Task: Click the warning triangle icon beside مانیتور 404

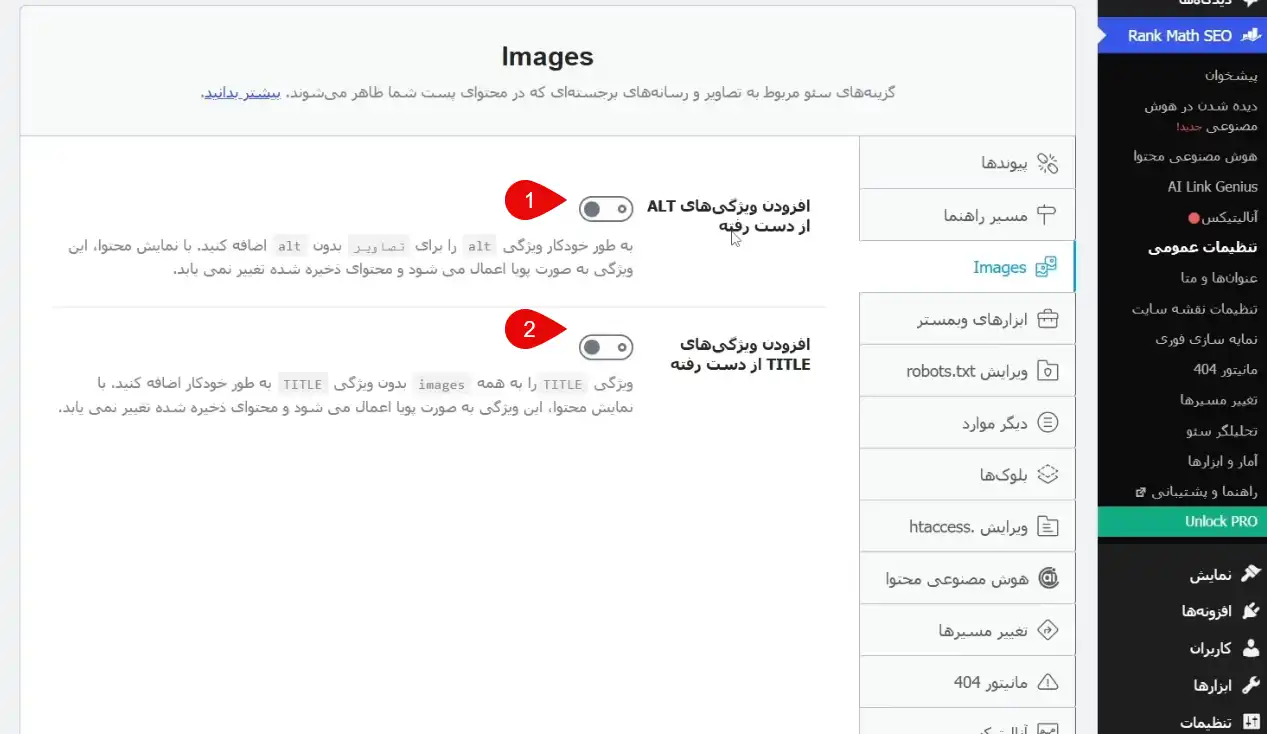Action: (1047, 682)
